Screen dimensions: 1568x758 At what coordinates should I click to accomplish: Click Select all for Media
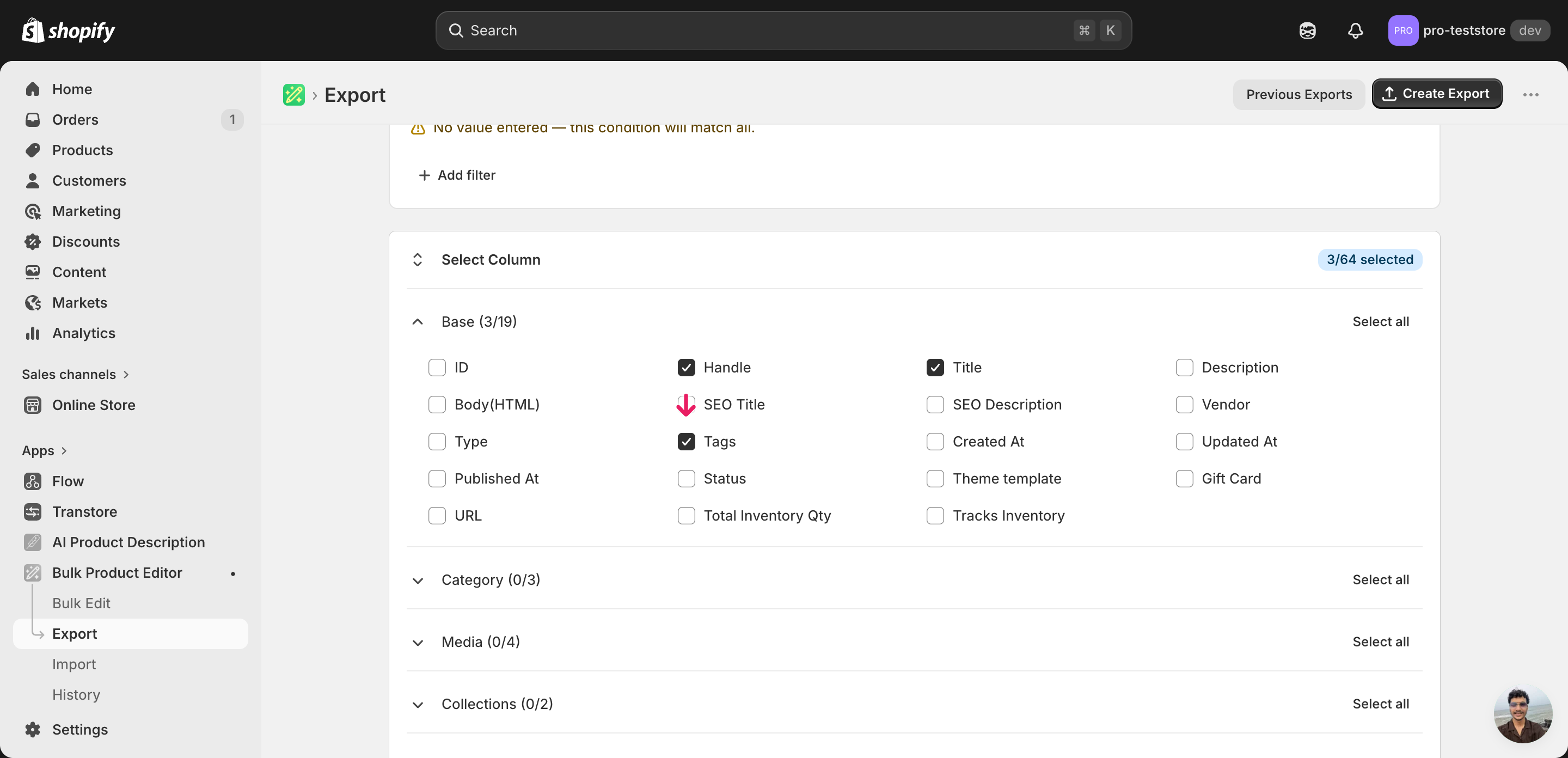pos(1380,641)
